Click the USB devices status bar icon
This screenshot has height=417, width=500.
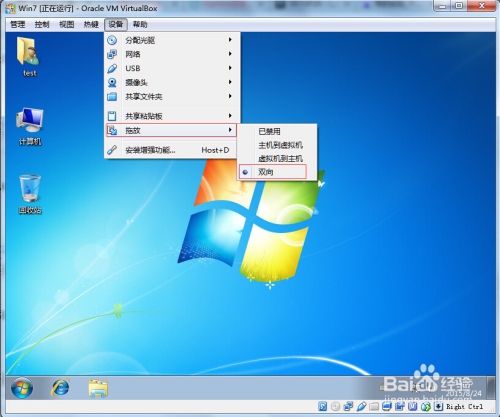[361, 406]
